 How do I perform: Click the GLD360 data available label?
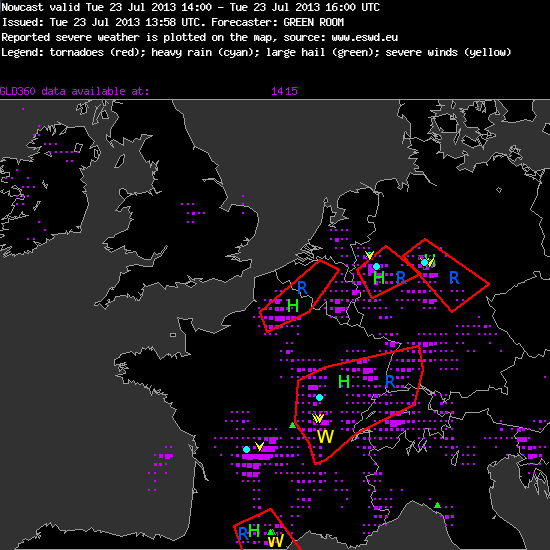(75, 91)
